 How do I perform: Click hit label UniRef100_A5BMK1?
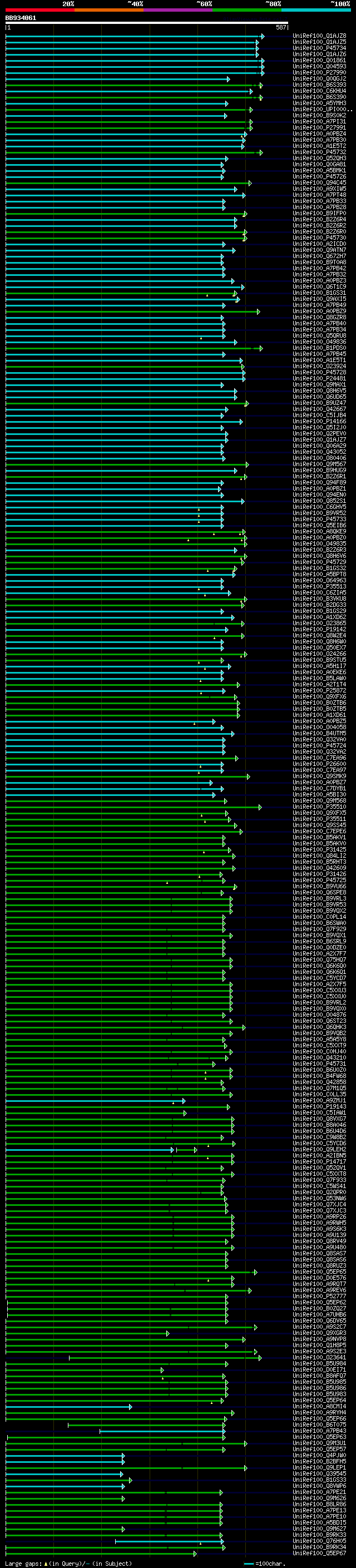[319, 170]
